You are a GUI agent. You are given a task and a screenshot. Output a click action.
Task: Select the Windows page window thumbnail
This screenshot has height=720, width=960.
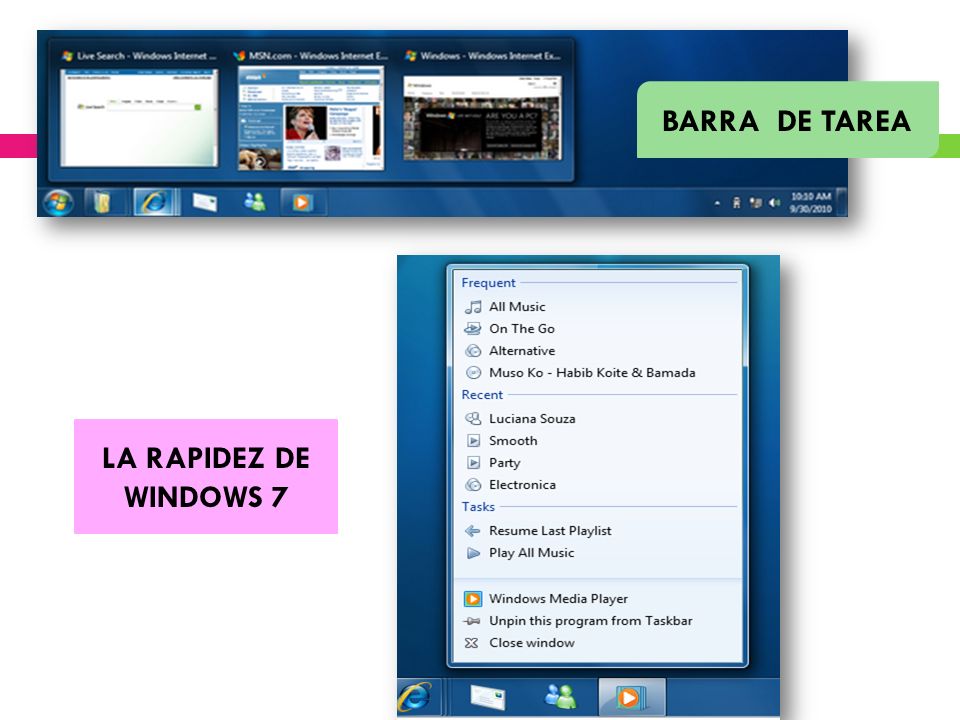click(482, 118)
